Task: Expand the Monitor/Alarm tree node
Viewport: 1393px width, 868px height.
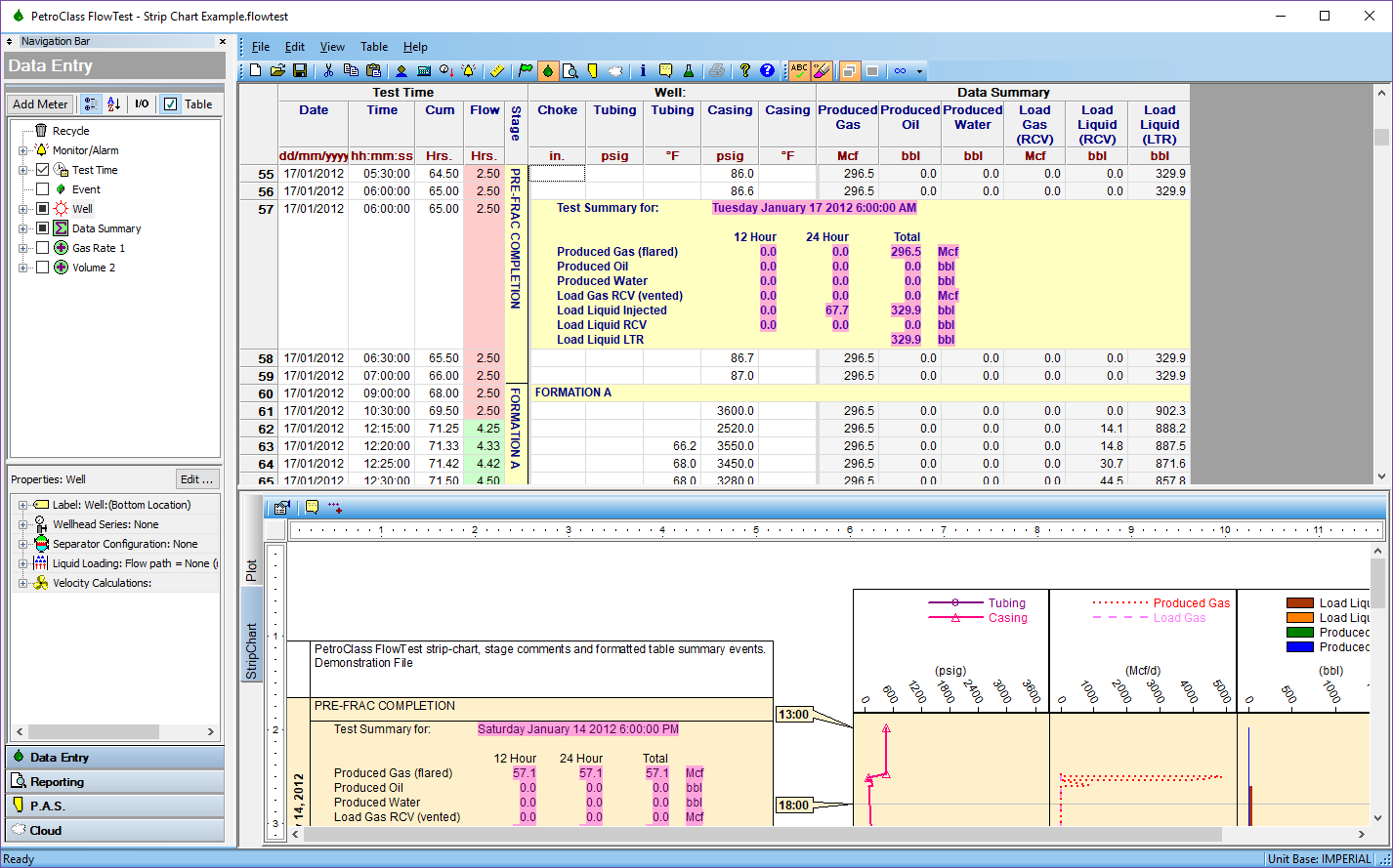Action: click(22, 150)
